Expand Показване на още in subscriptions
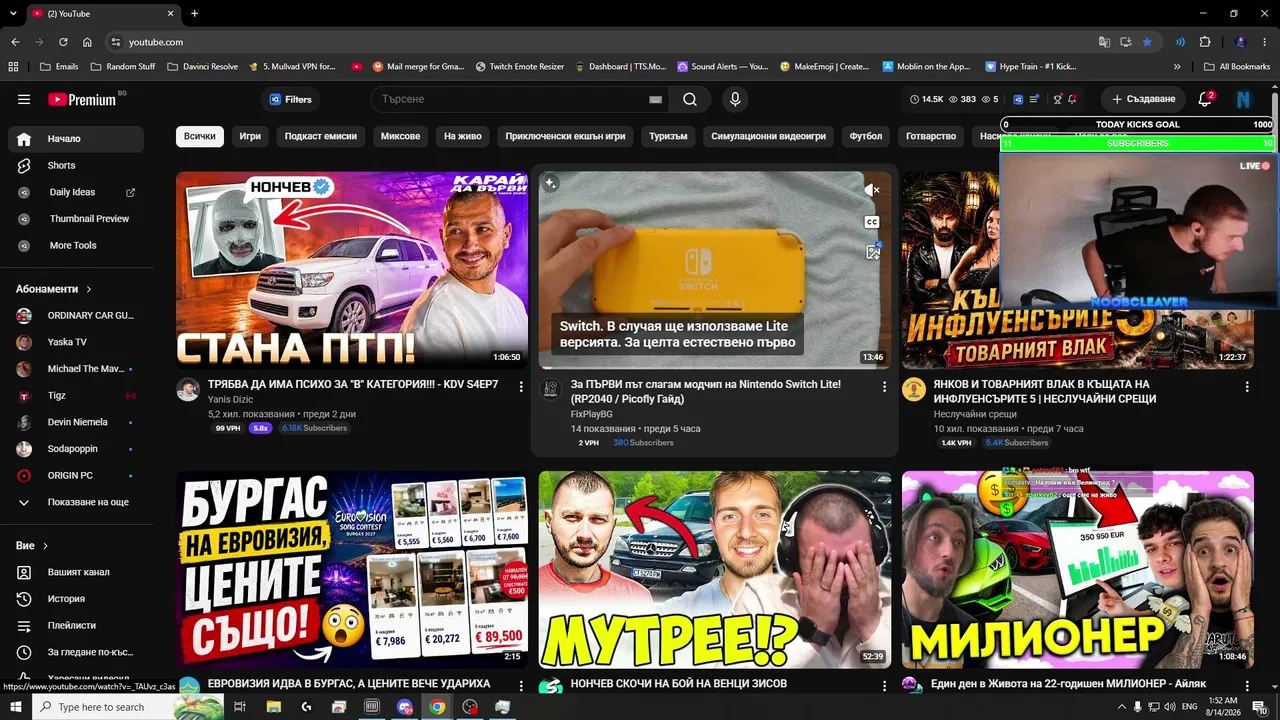Screen dimensions: 1280x720 pyautogui.click(x=76, y=502)
